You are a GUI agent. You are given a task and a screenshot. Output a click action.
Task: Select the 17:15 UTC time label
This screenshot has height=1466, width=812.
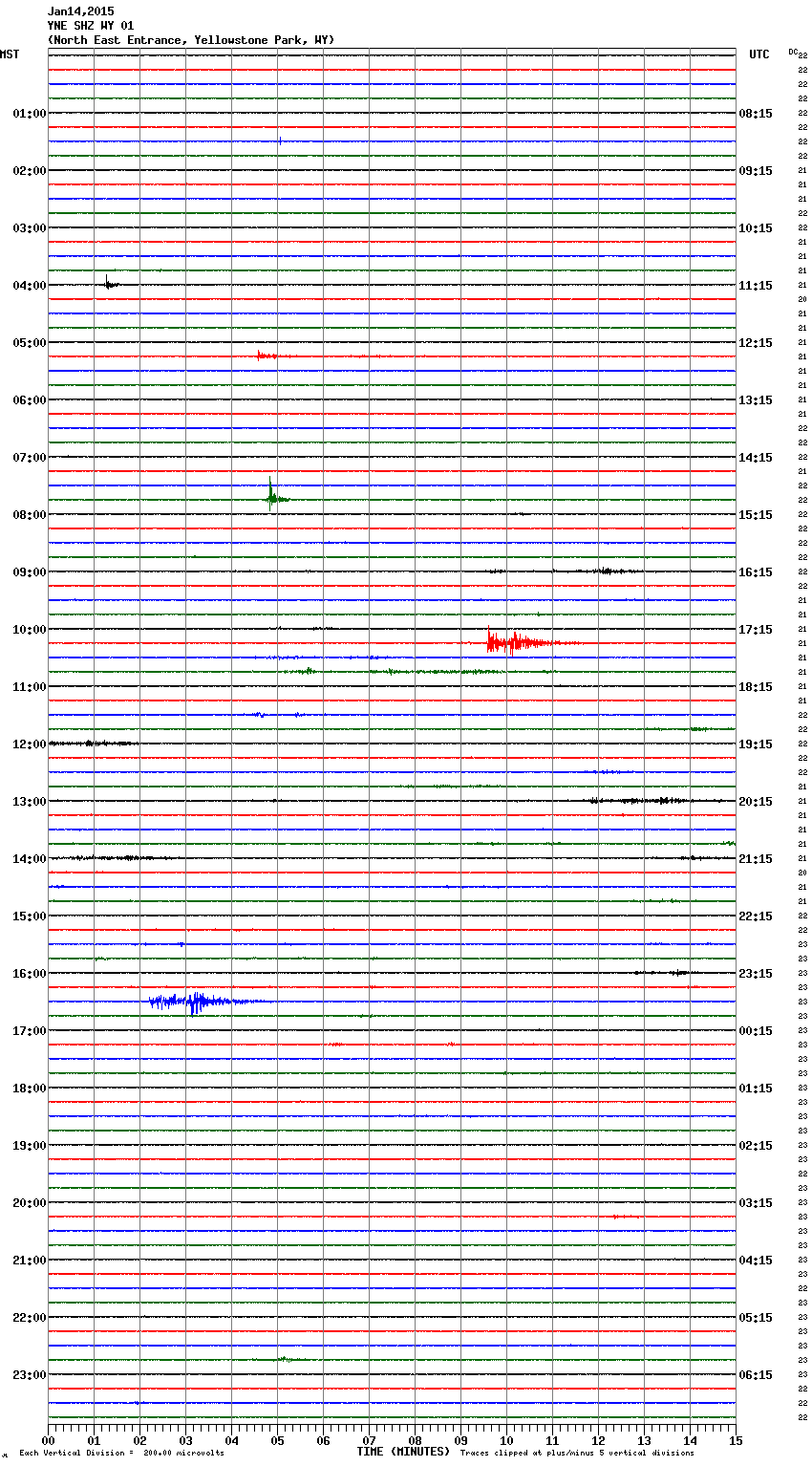pos(756,630)
